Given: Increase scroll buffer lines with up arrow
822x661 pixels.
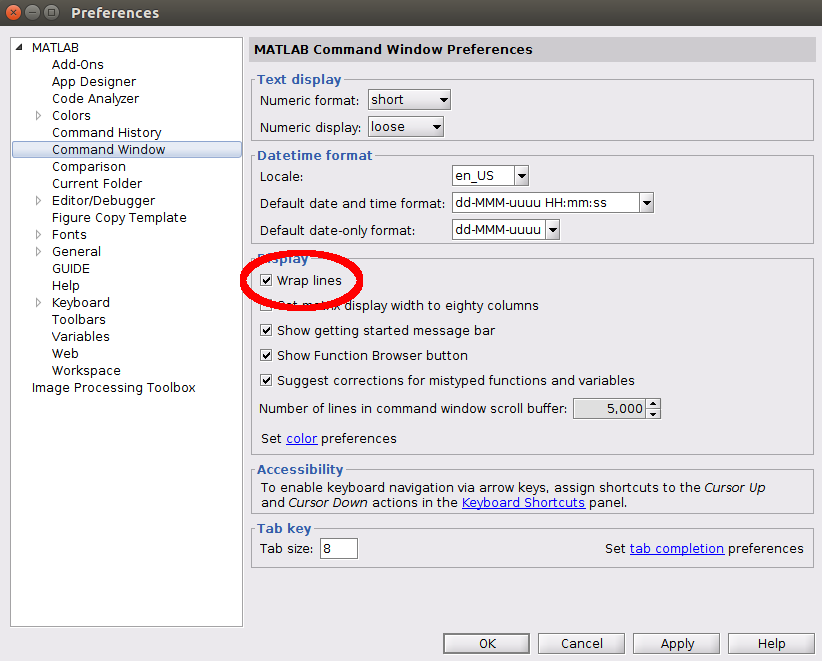Looking at the screenshot, I should 653,403.
